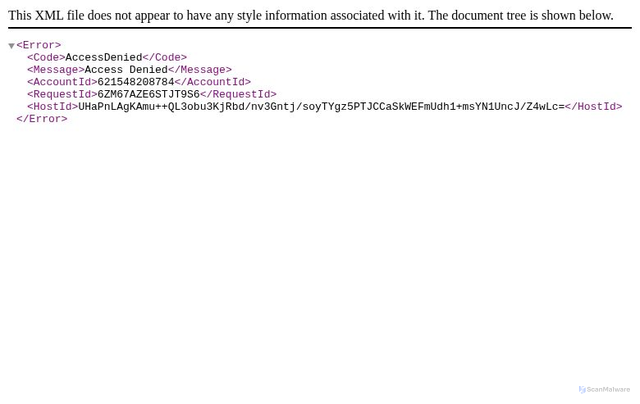640x404 pixels.
Task: Select the RequestId value 6ZM67AZE6STJT9S6
Action: click(149, 94)
